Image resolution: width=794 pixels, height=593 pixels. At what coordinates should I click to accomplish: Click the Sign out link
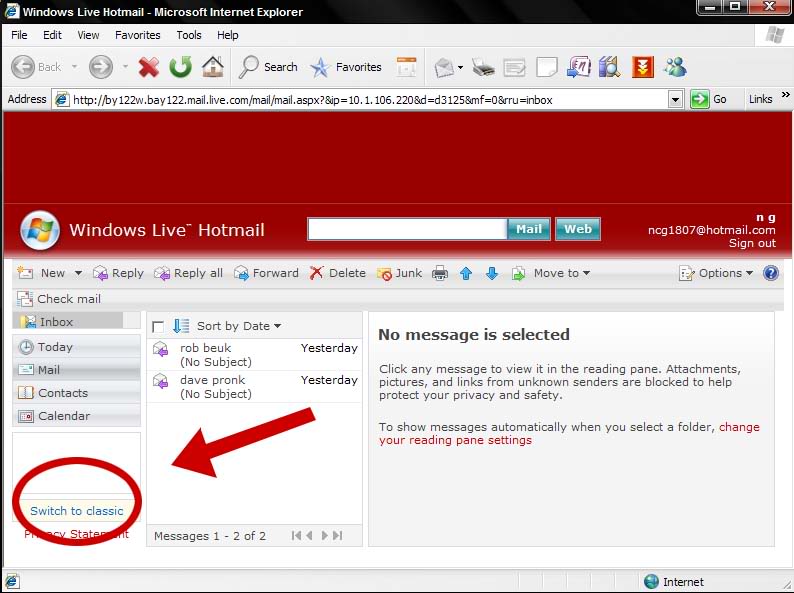click(x=752, y=243)
